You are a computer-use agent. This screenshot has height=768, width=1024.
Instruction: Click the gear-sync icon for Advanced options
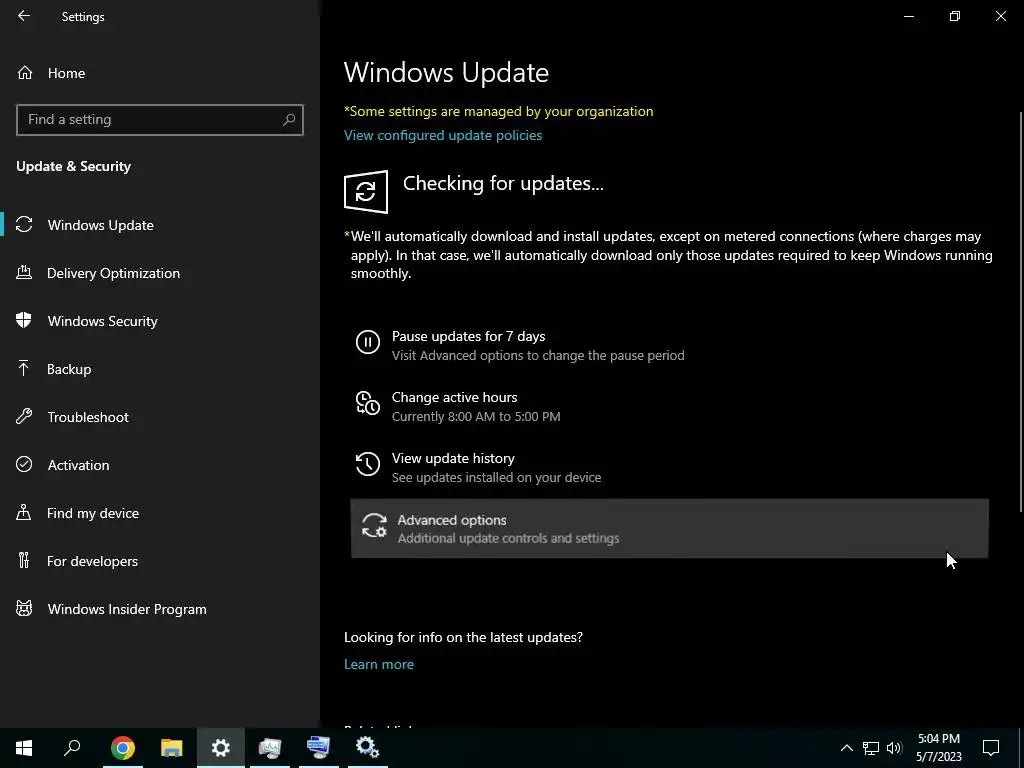[x=374, y=525]
